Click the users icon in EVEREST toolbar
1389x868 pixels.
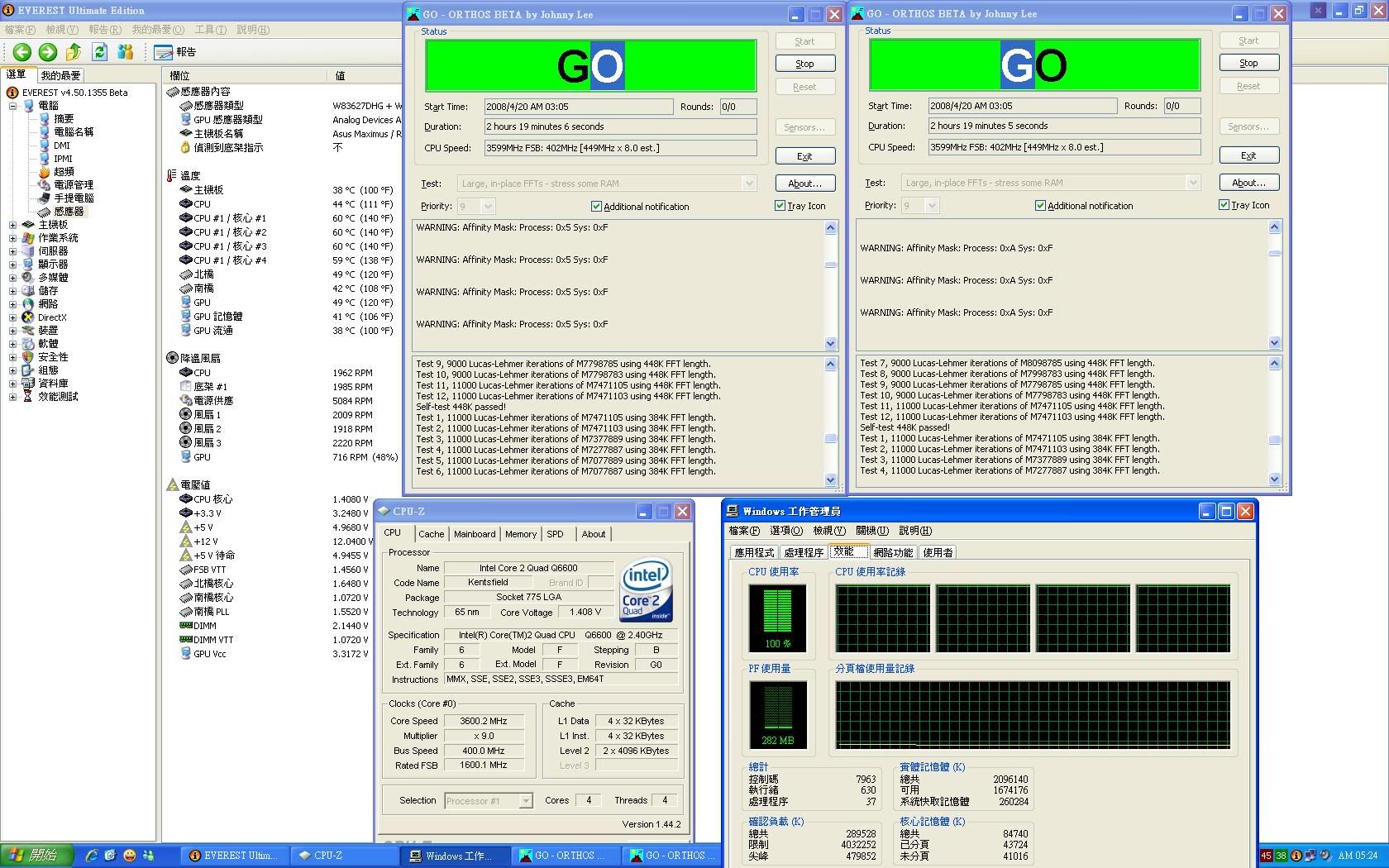point(126,52)
